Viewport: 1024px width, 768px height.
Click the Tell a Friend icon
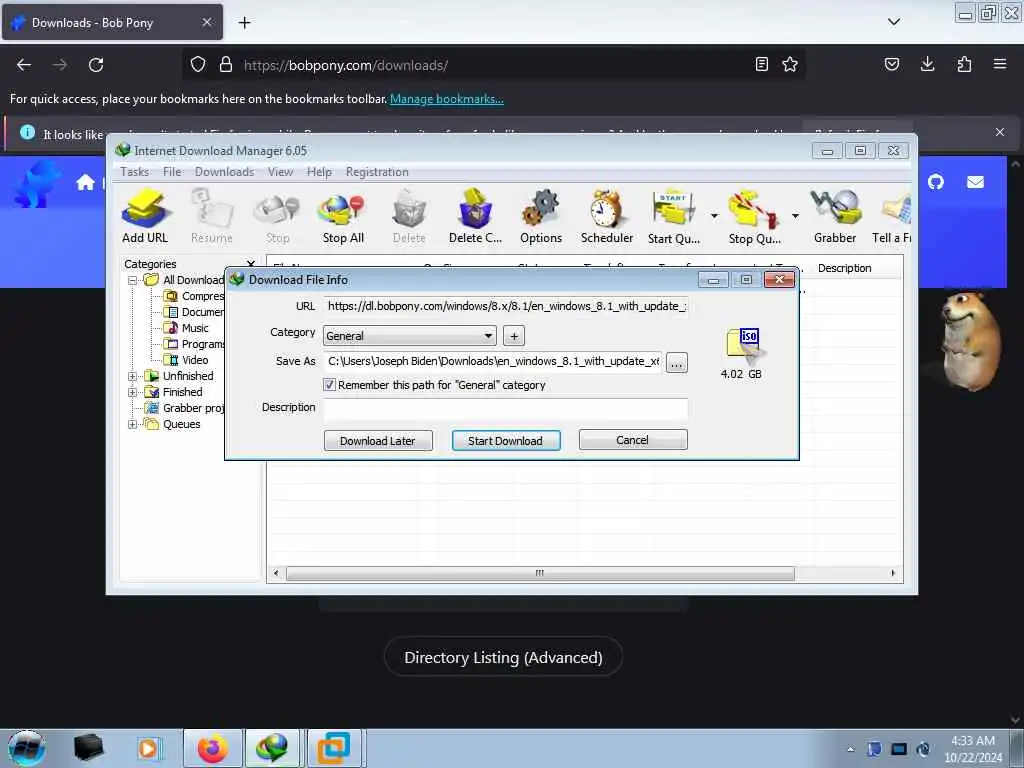click(x=892, y=217)
